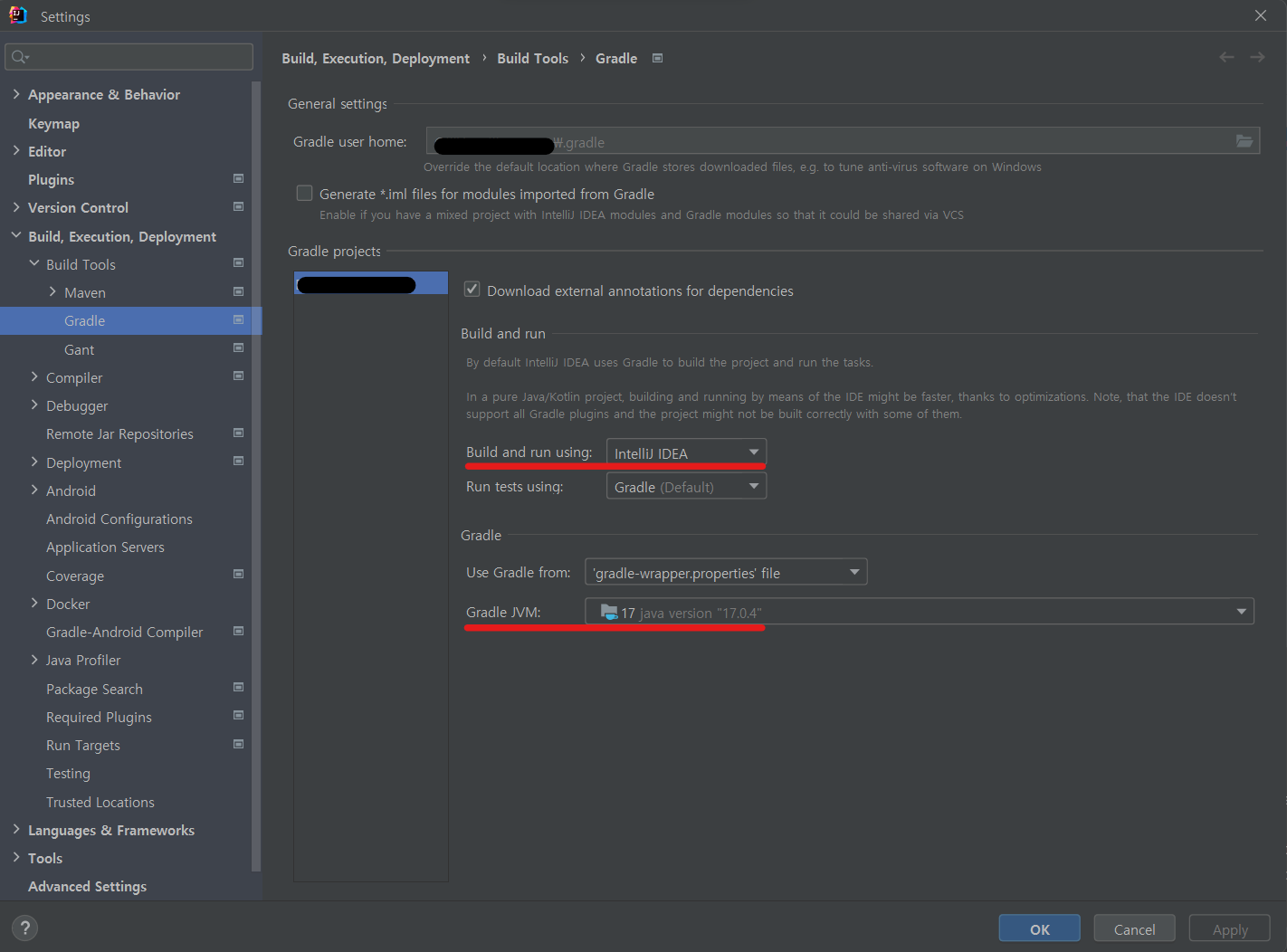Open the Use Gradle from dropdown
The image size is (1287, 952).
(726, 572)
